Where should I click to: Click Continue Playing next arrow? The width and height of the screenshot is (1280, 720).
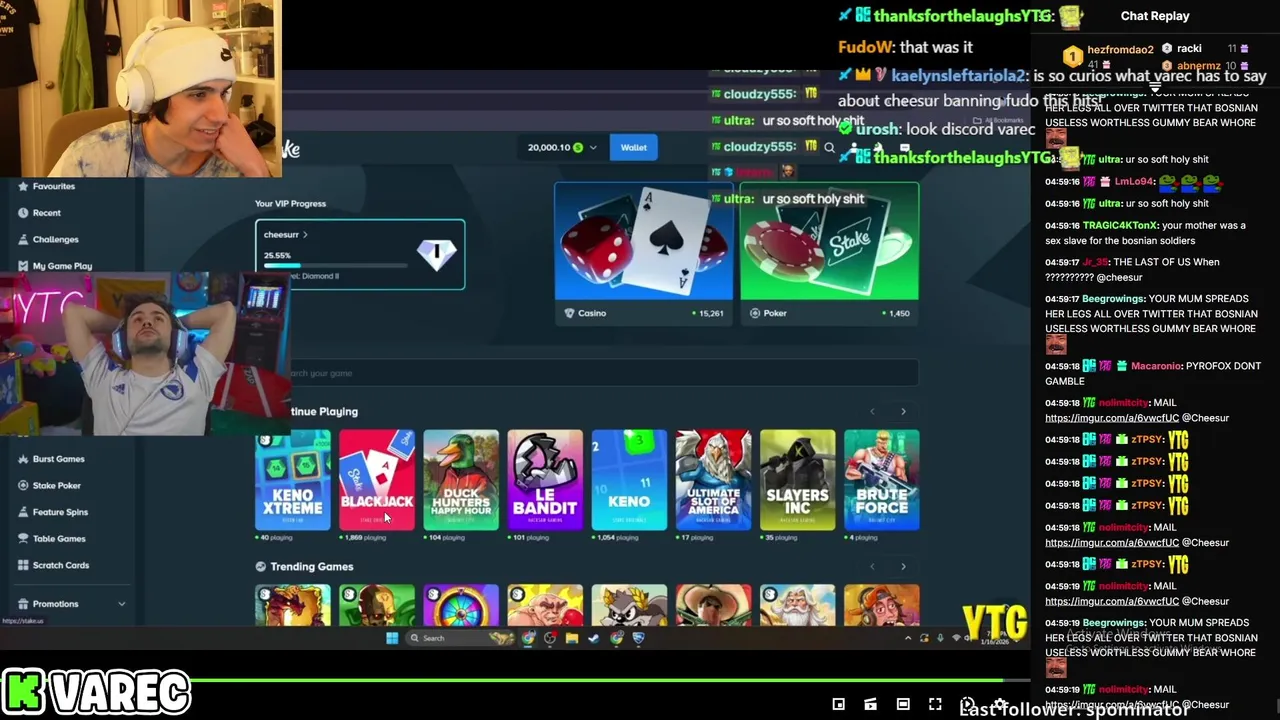(x=903, y=411)
